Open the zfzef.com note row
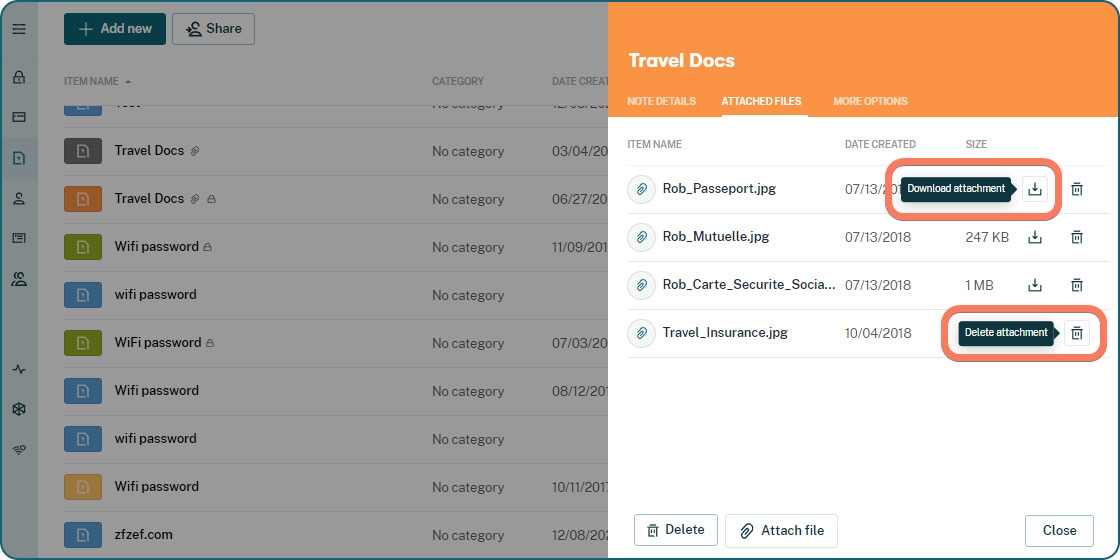The width and height of the screenshot is (1120, 560). coord(336,535)
